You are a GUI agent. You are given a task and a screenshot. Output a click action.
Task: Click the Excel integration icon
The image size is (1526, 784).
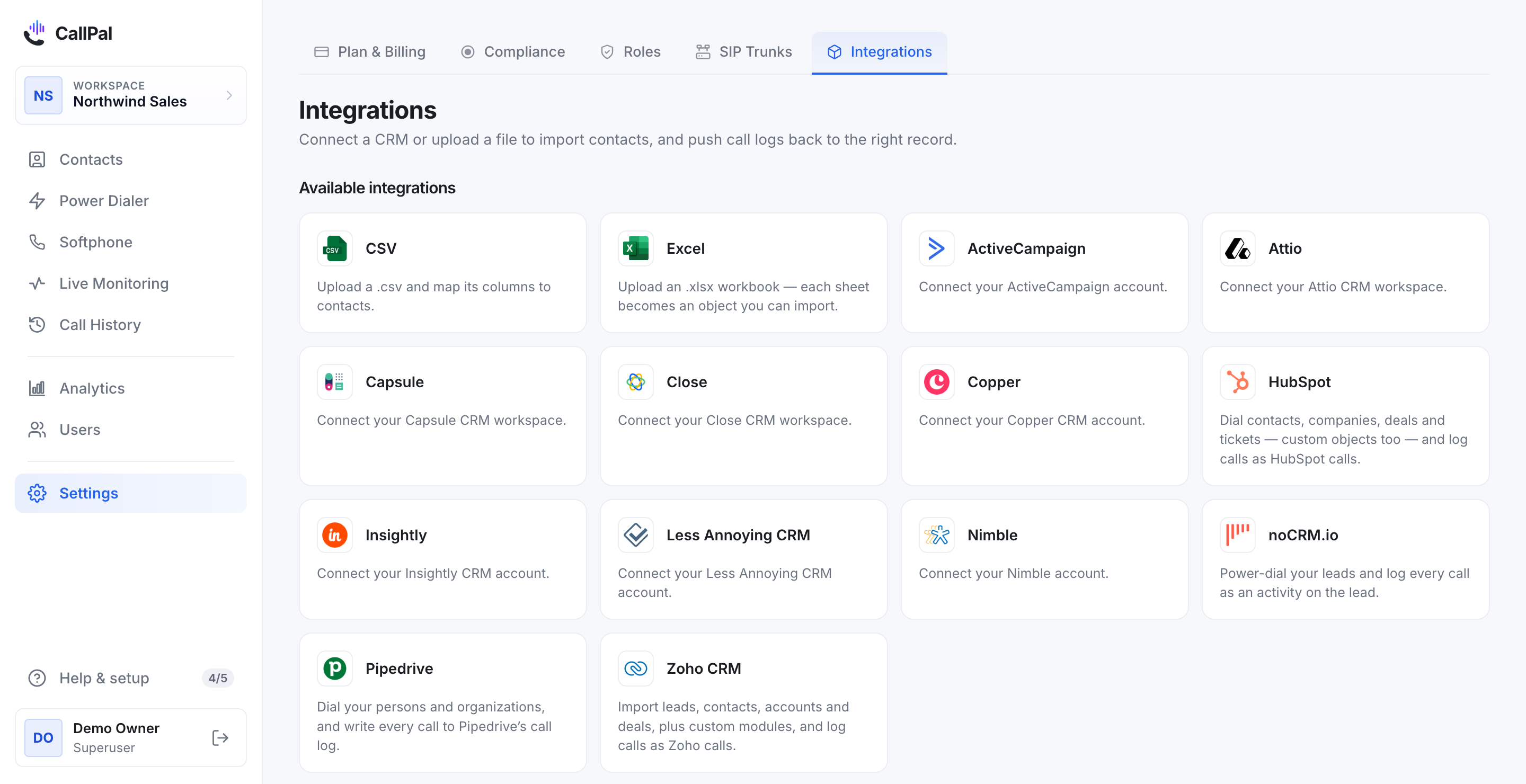[x=636, y=248]
